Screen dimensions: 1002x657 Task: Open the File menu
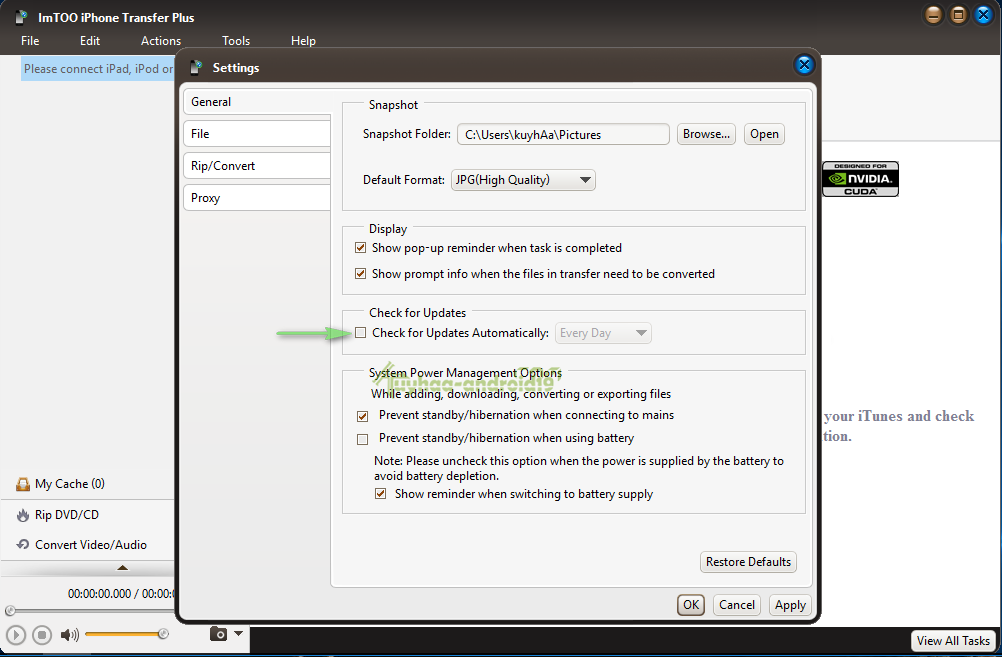(30, 40)
